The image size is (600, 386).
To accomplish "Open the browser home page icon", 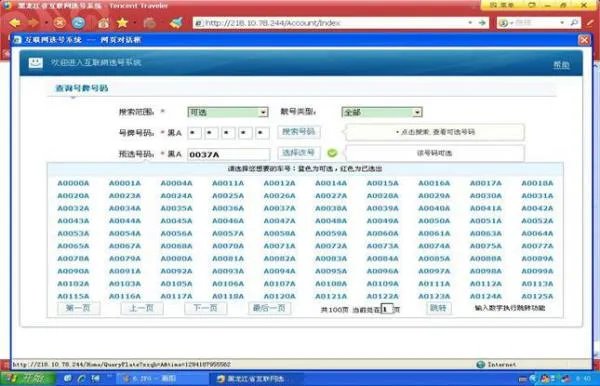I will pyautogui.click(x=103, y=23).
